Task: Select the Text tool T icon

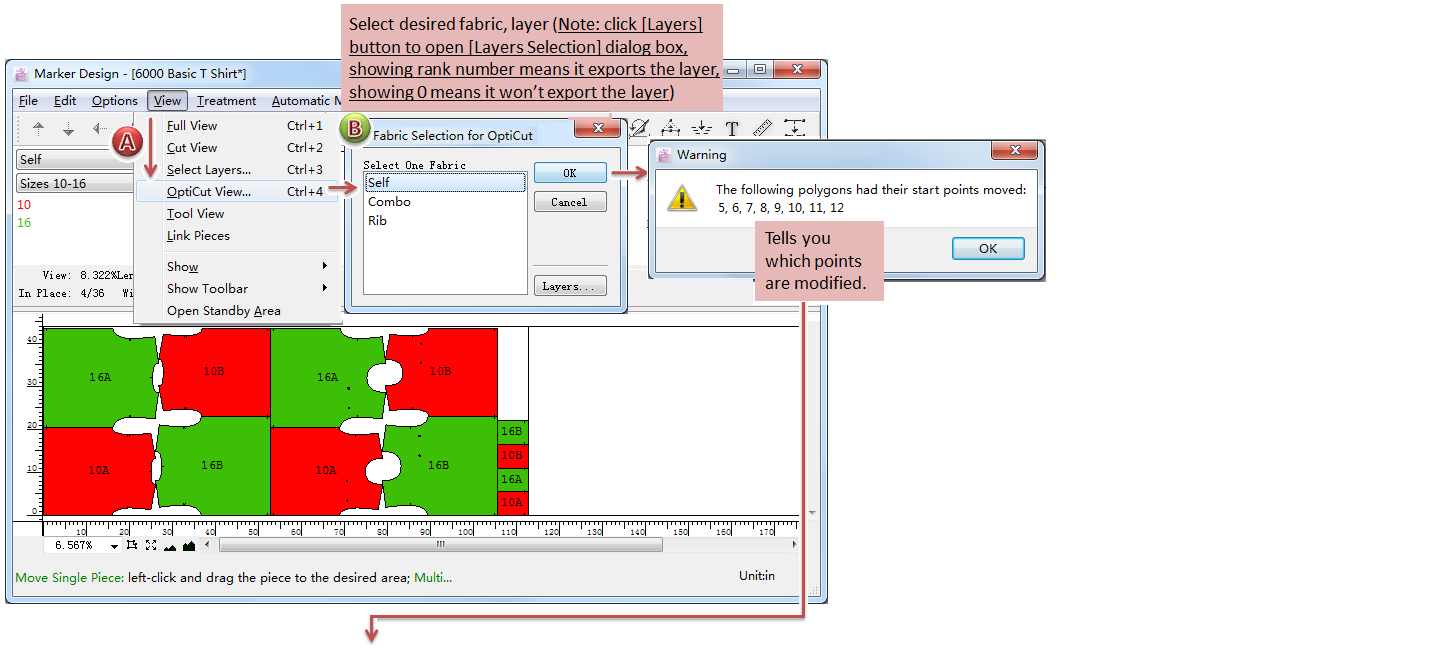Action: tap(732, 128)
